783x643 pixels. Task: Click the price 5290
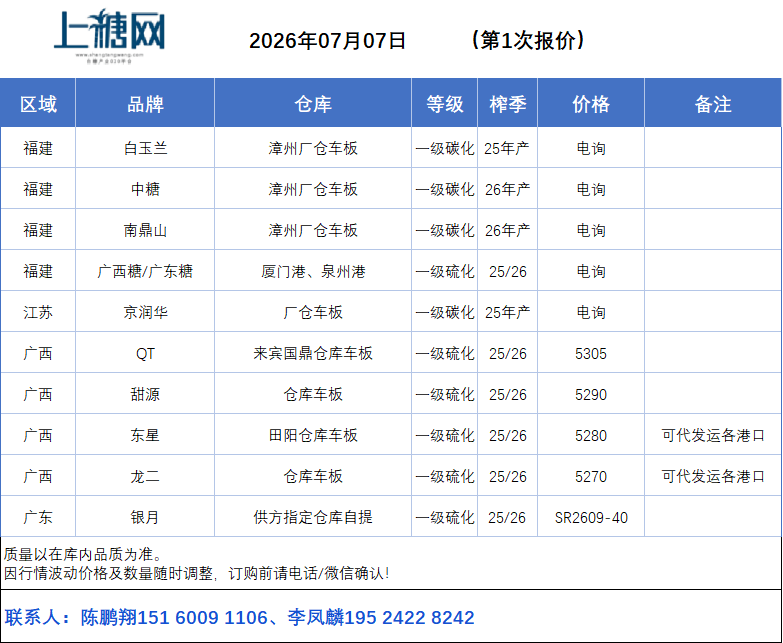click(x=591, y=394)
